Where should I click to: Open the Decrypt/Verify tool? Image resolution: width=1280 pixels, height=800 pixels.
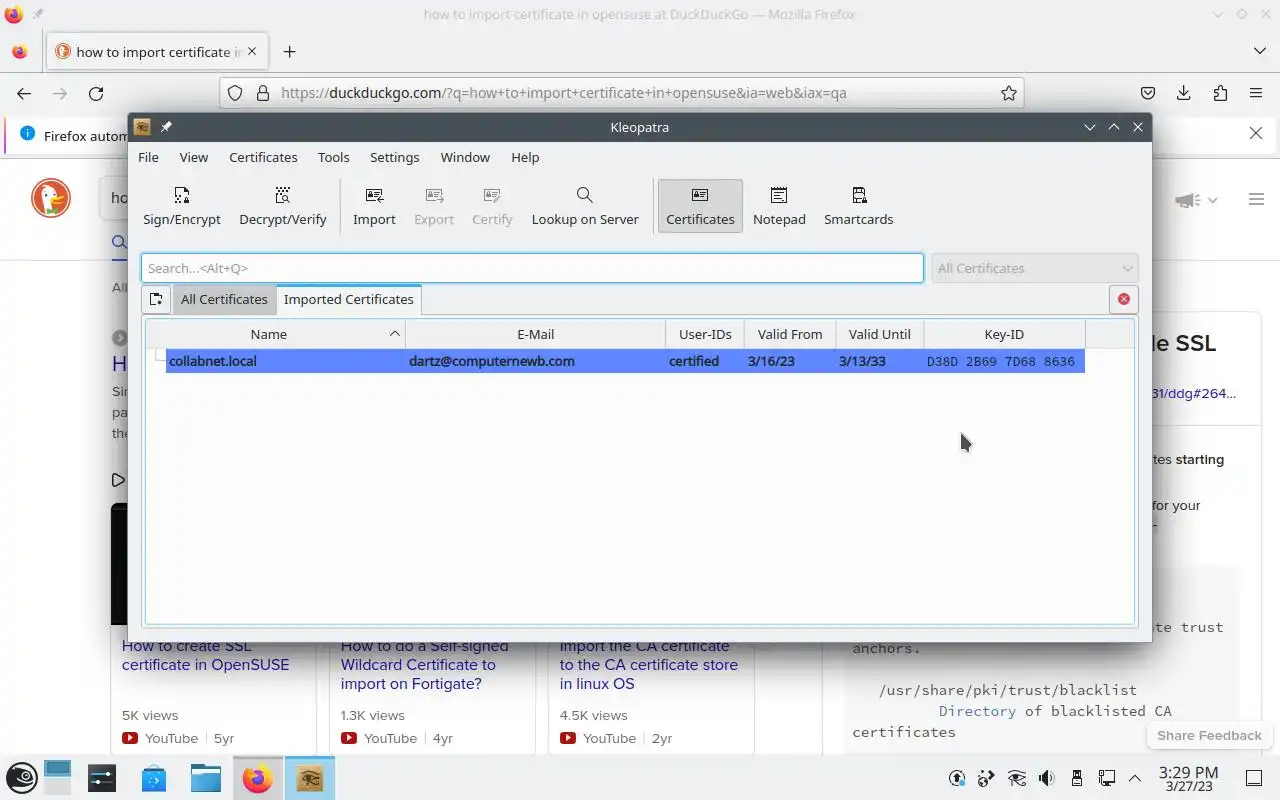coord(283,206)
